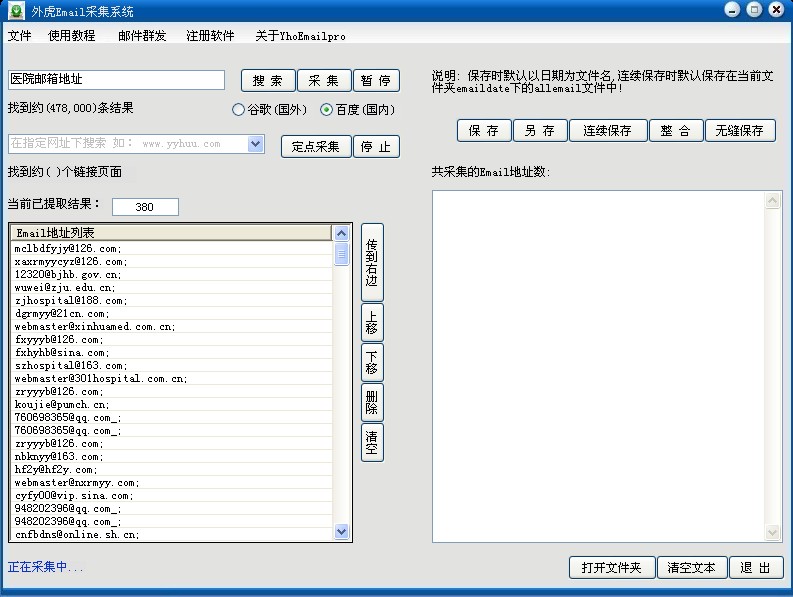This screenshot has width=793, height=597.
Task: Click the 正在采集中 status text
Action: point(45,567)
